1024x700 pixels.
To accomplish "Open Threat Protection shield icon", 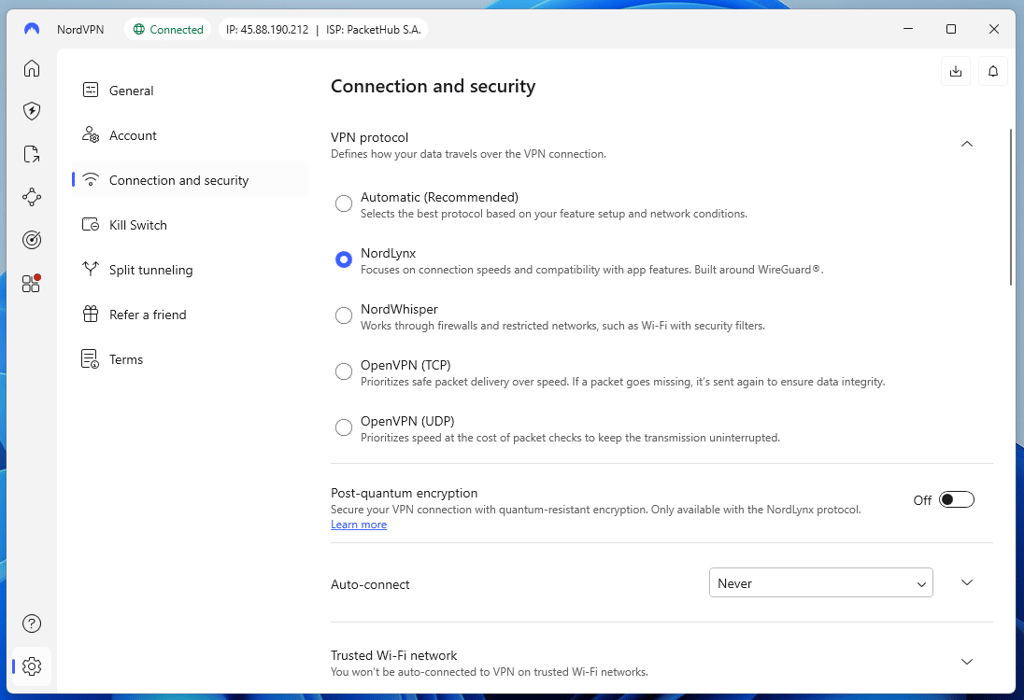I will pyautogui.click(x=31, y=111).
